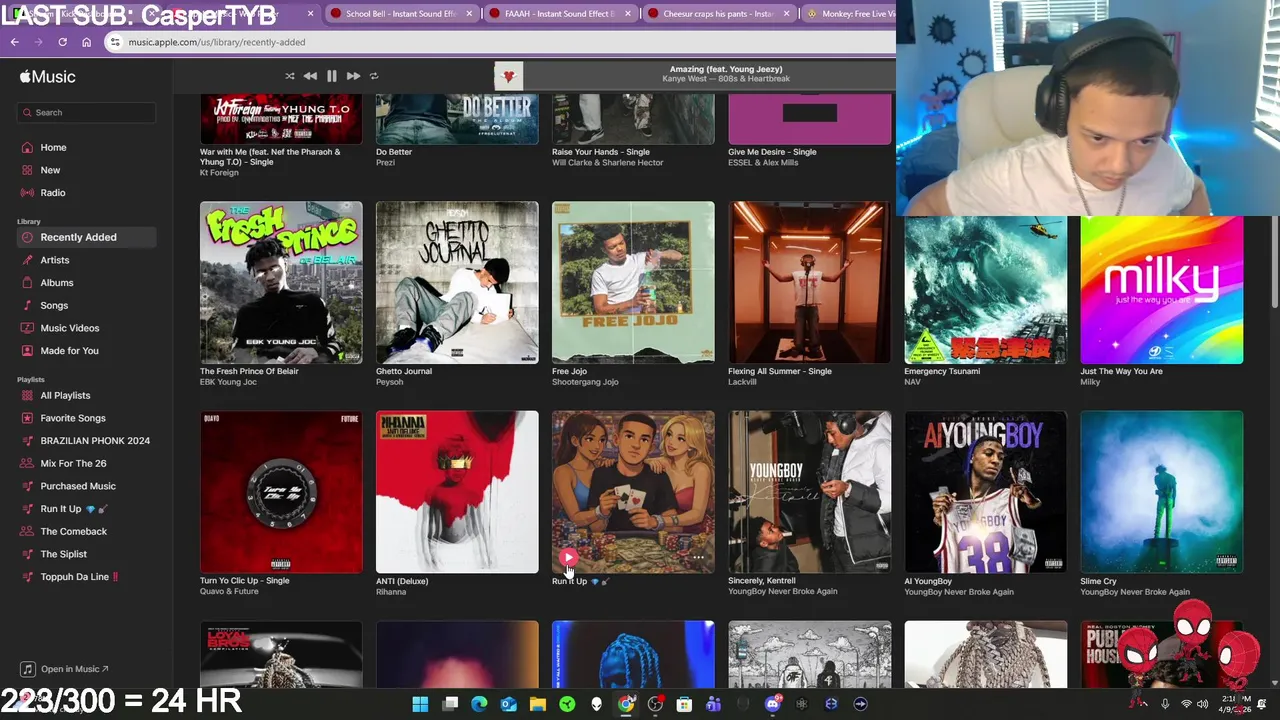Click the Give Me Desire - Single title
This screenshot has height=720, width=1280.
772,152
